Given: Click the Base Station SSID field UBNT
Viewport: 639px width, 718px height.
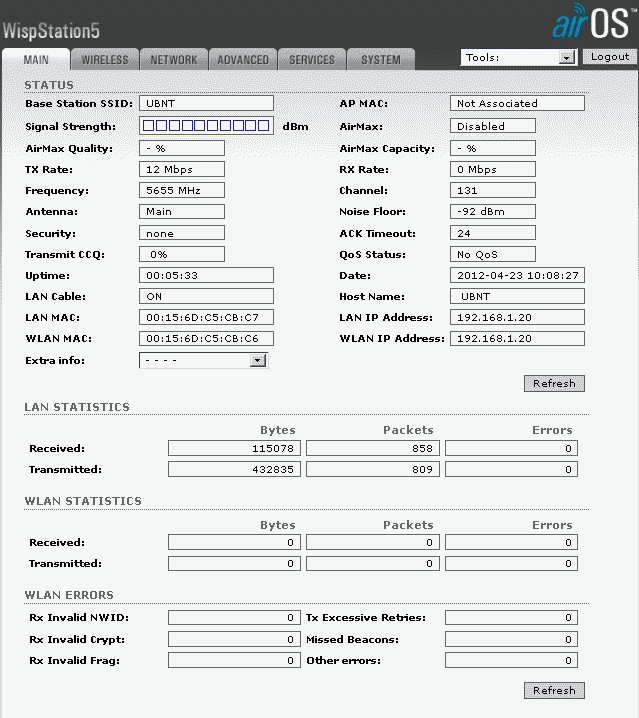Looking at the screenshot, I should coord(206,103).
